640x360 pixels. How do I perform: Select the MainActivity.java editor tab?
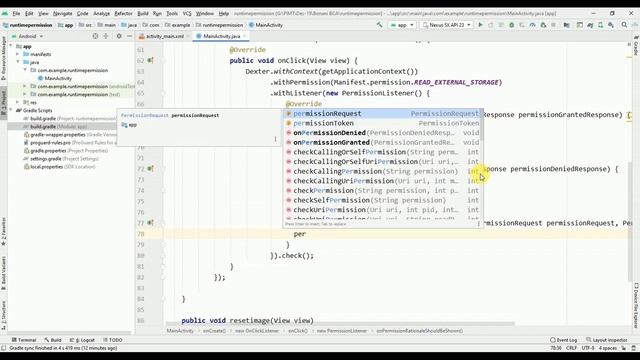click(221, 36)
